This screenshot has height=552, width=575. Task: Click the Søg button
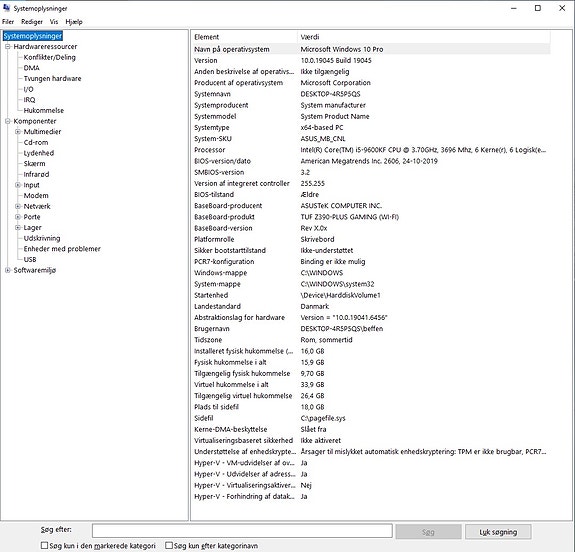428,532
